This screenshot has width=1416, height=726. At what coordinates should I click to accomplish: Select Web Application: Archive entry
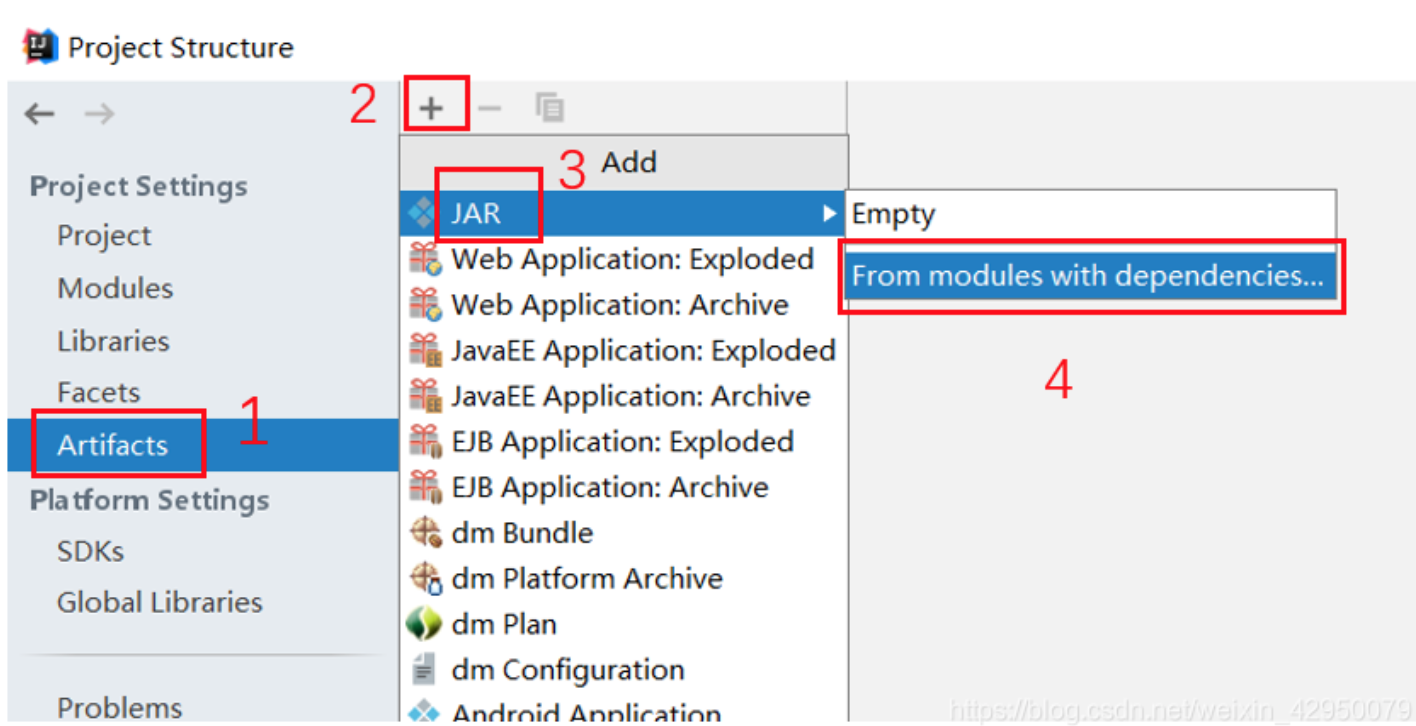(620, 305)
